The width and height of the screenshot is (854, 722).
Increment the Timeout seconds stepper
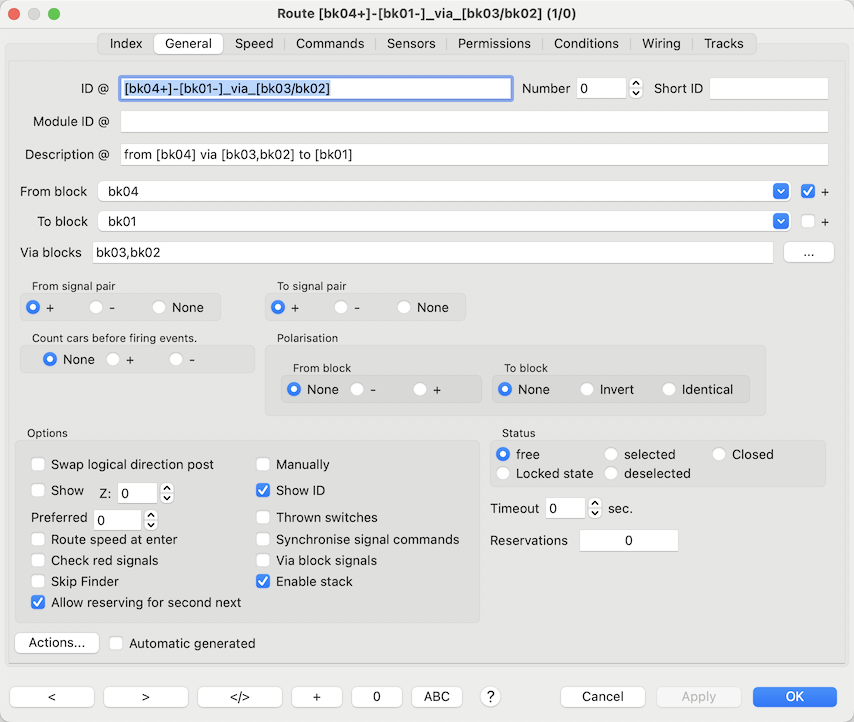(x=595, y=504)
